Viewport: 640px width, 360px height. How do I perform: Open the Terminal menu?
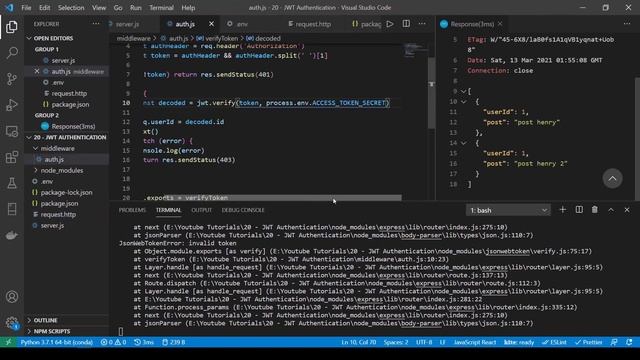(161, 8)
